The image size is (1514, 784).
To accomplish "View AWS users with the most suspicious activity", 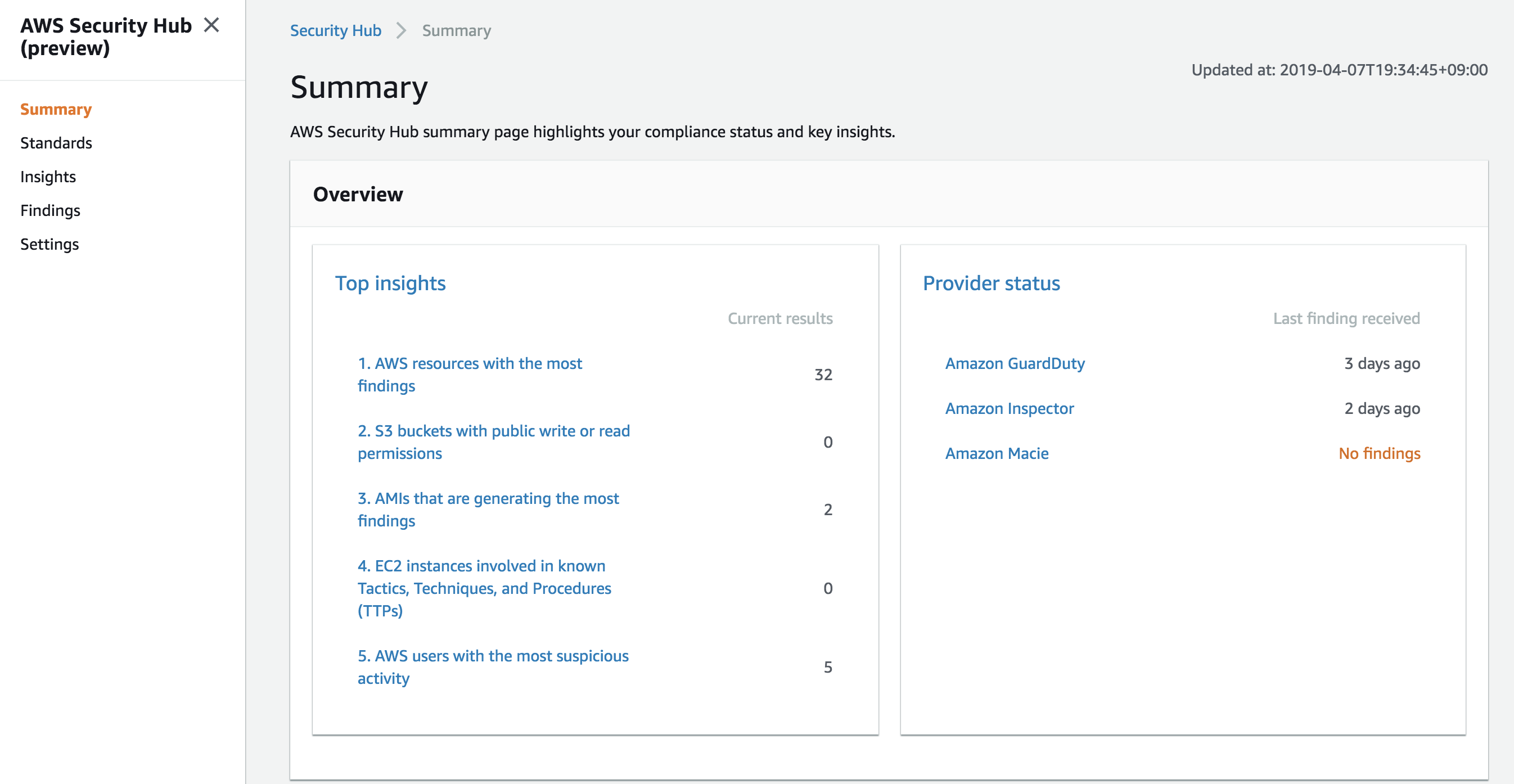I will tap(493, 666).
